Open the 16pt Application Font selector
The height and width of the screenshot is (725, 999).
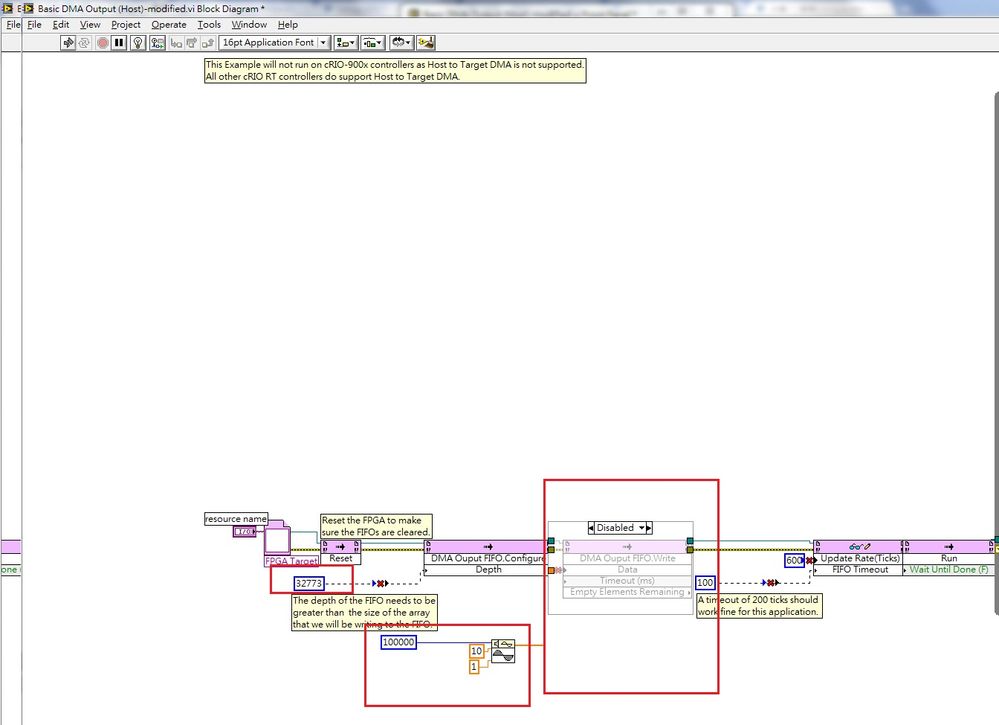273,43
